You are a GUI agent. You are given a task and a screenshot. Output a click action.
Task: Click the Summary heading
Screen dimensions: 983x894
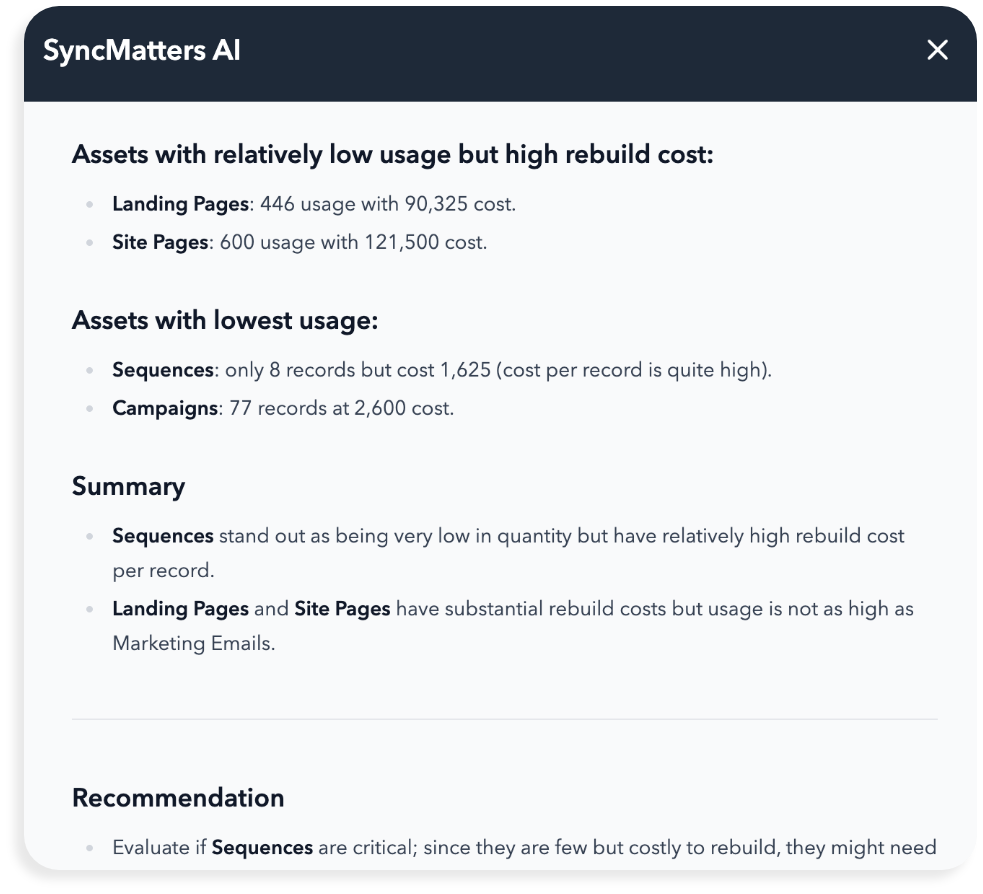click(128, 487)
